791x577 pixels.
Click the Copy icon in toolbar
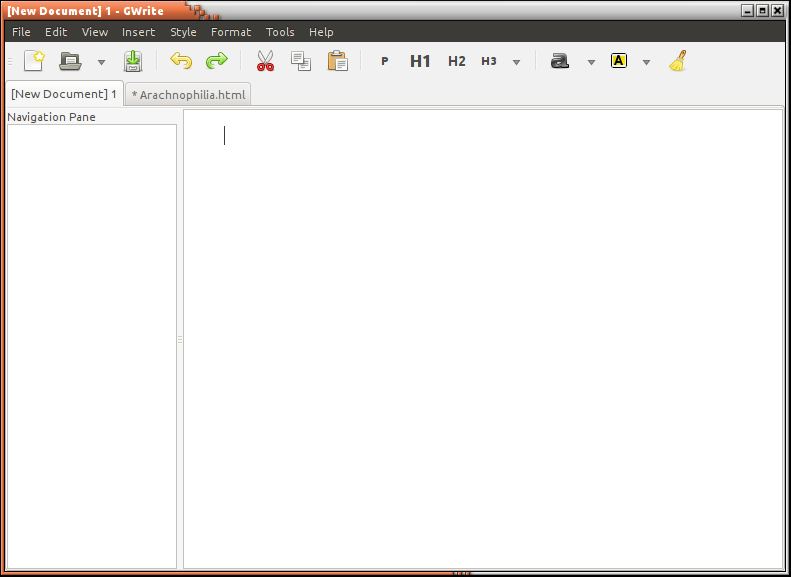click(x=301, y=61)
